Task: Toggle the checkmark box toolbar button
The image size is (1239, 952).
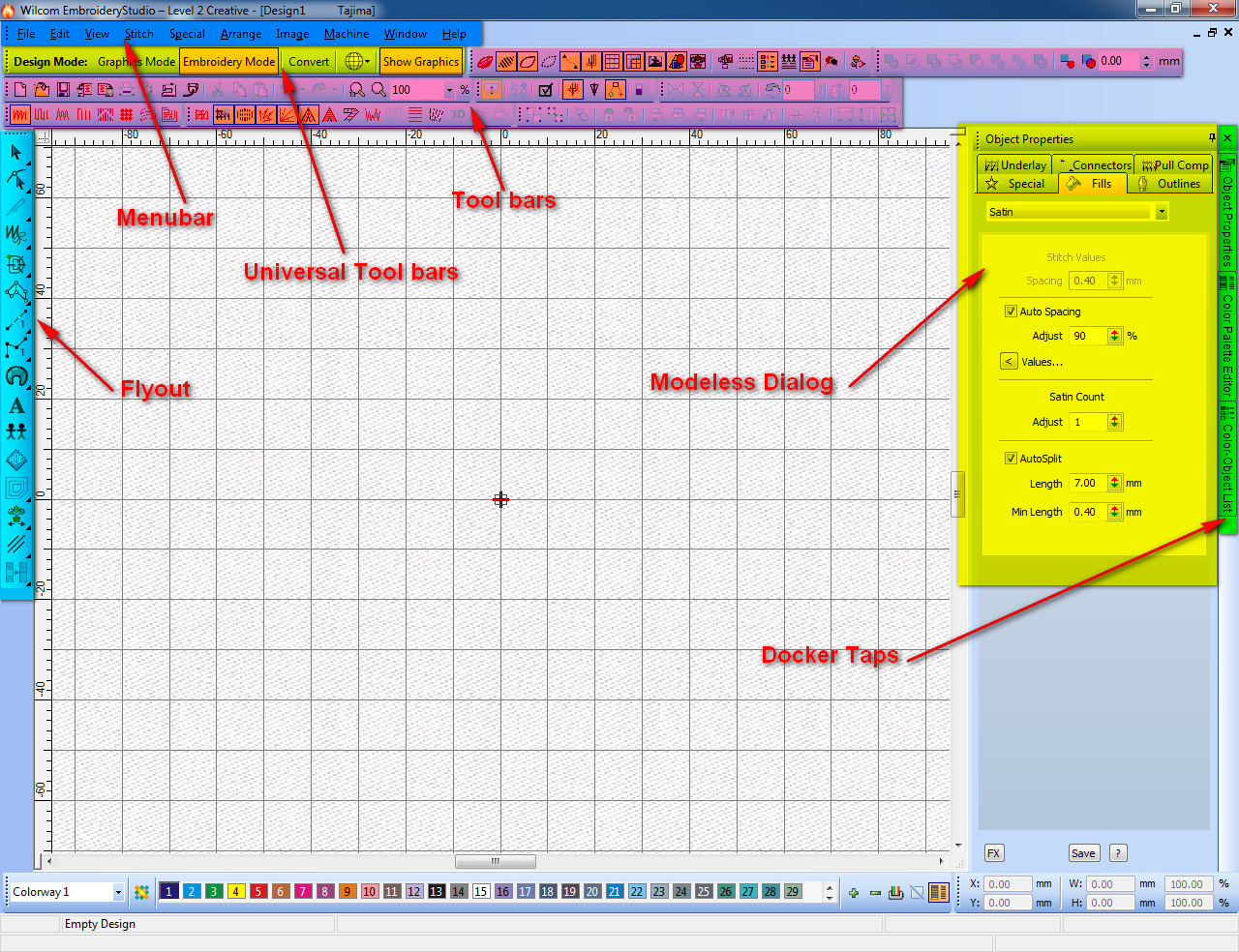Action: click(546, 90)
